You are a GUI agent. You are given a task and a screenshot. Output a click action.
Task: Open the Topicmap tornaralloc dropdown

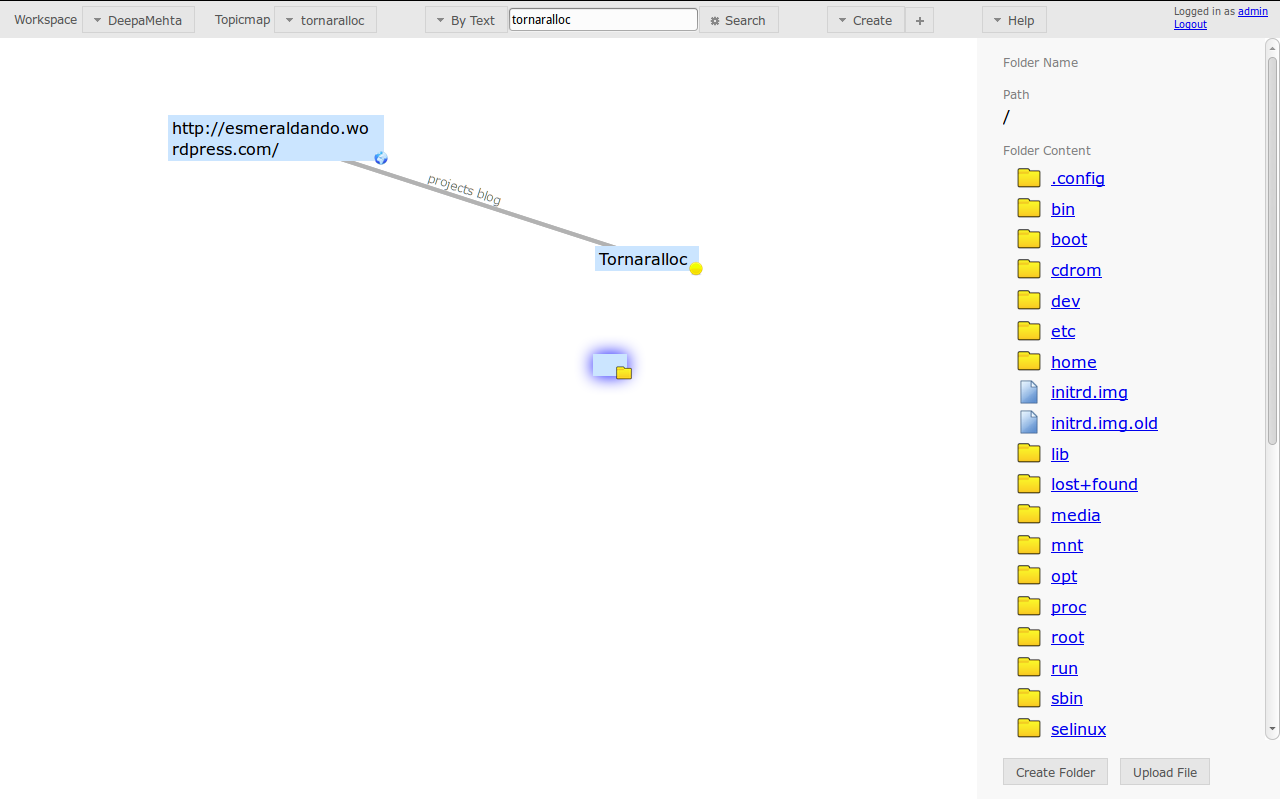click(x=325, y=20)
